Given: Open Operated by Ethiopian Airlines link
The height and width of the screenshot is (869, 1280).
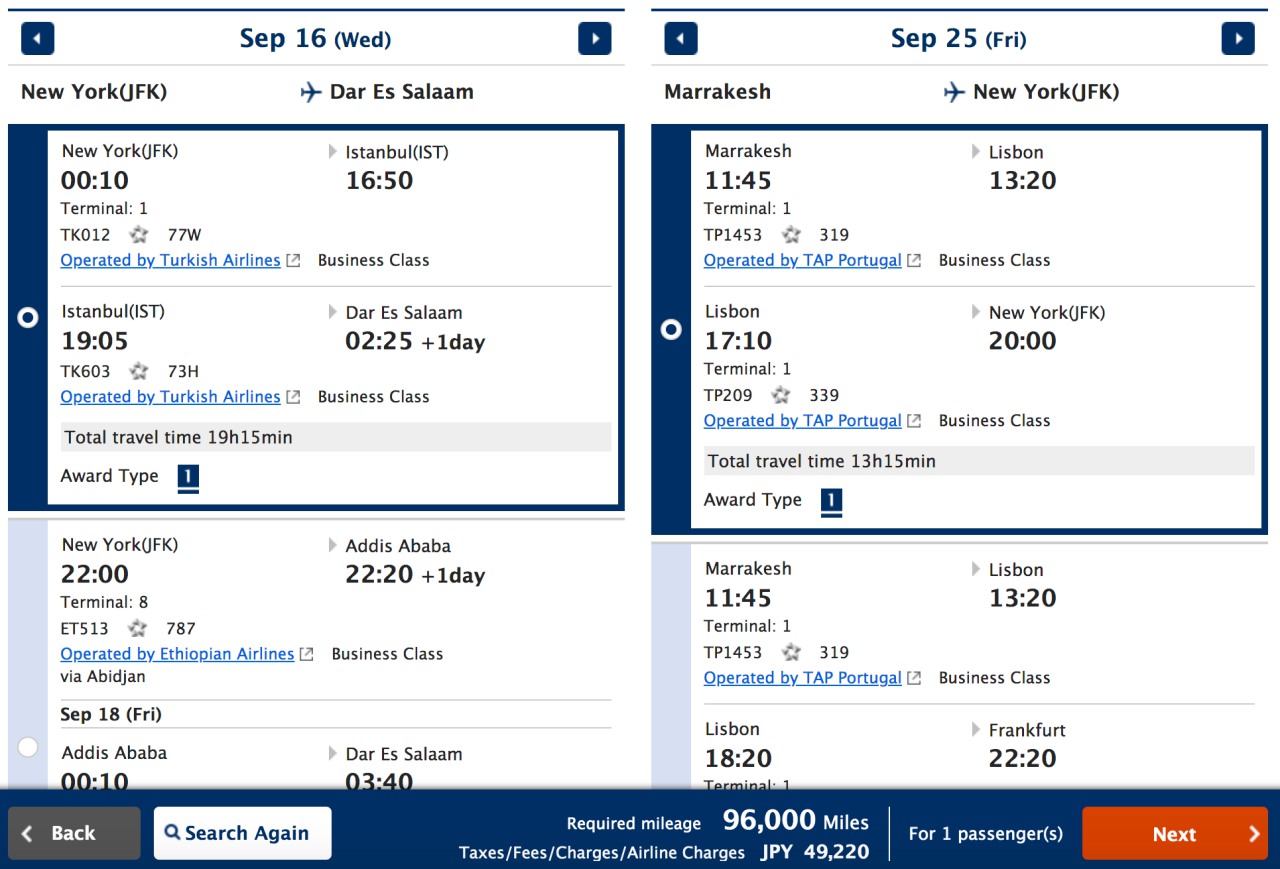Looking at the screenshot, I should pos(177,654).
